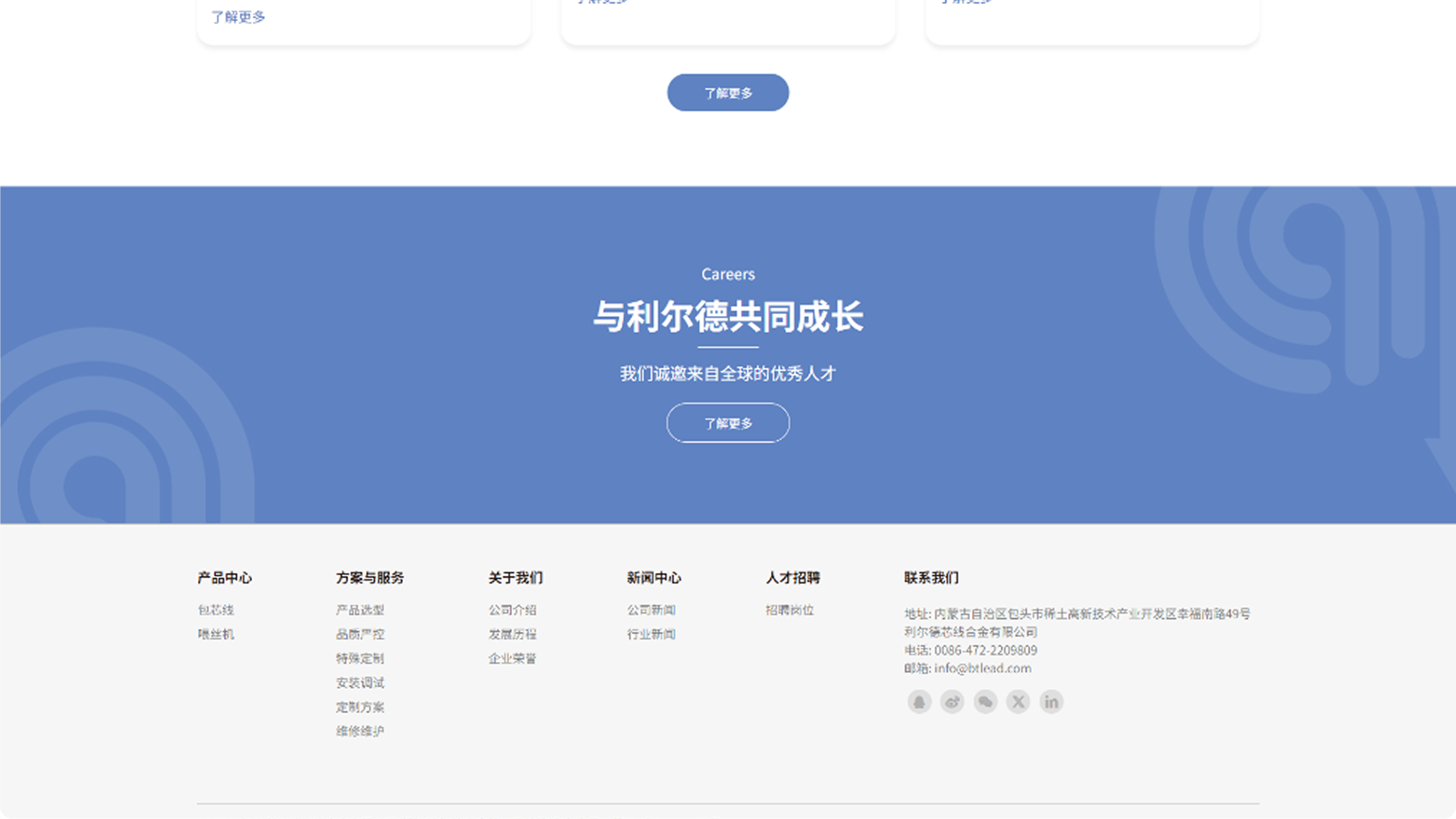This screenshot has height=819, width=1456.
Task: Click 公司新闻 in the news column
Action: tap(652, 610)
